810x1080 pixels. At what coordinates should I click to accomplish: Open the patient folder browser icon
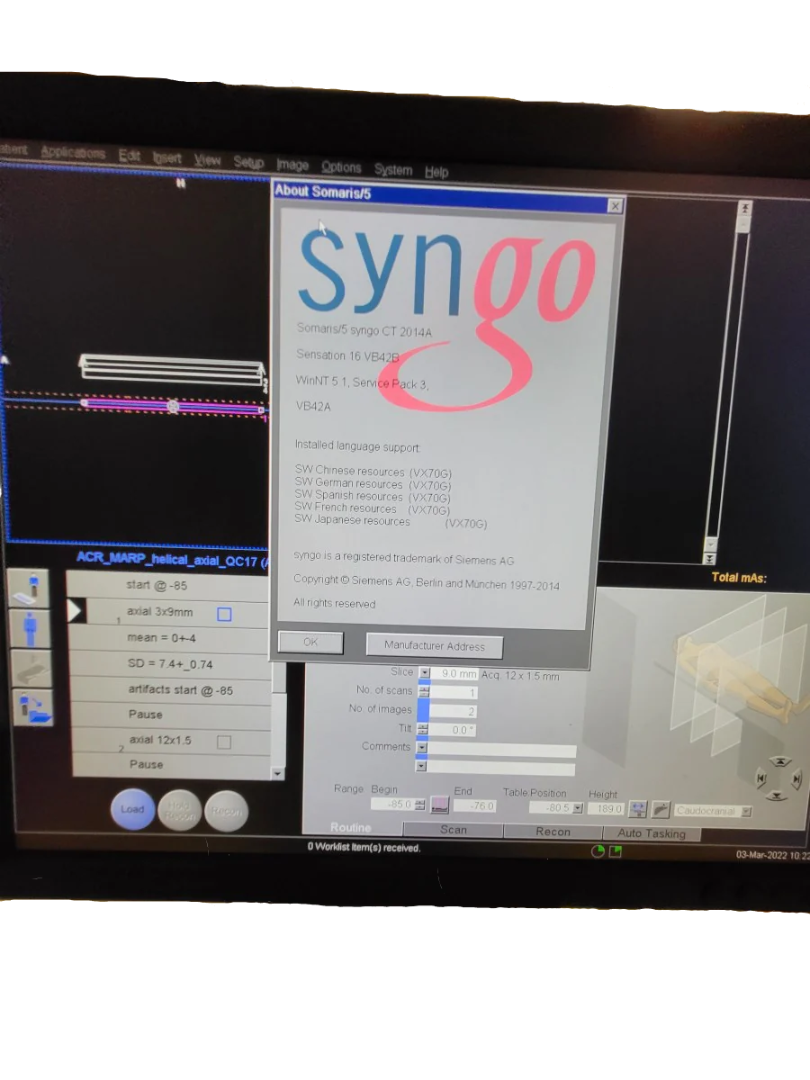click(x=32, y=709)
